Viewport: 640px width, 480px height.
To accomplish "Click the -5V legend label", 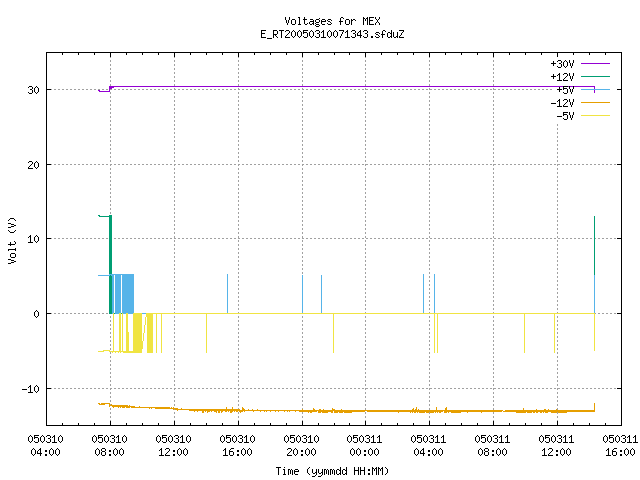I will (x=565, y=116).
